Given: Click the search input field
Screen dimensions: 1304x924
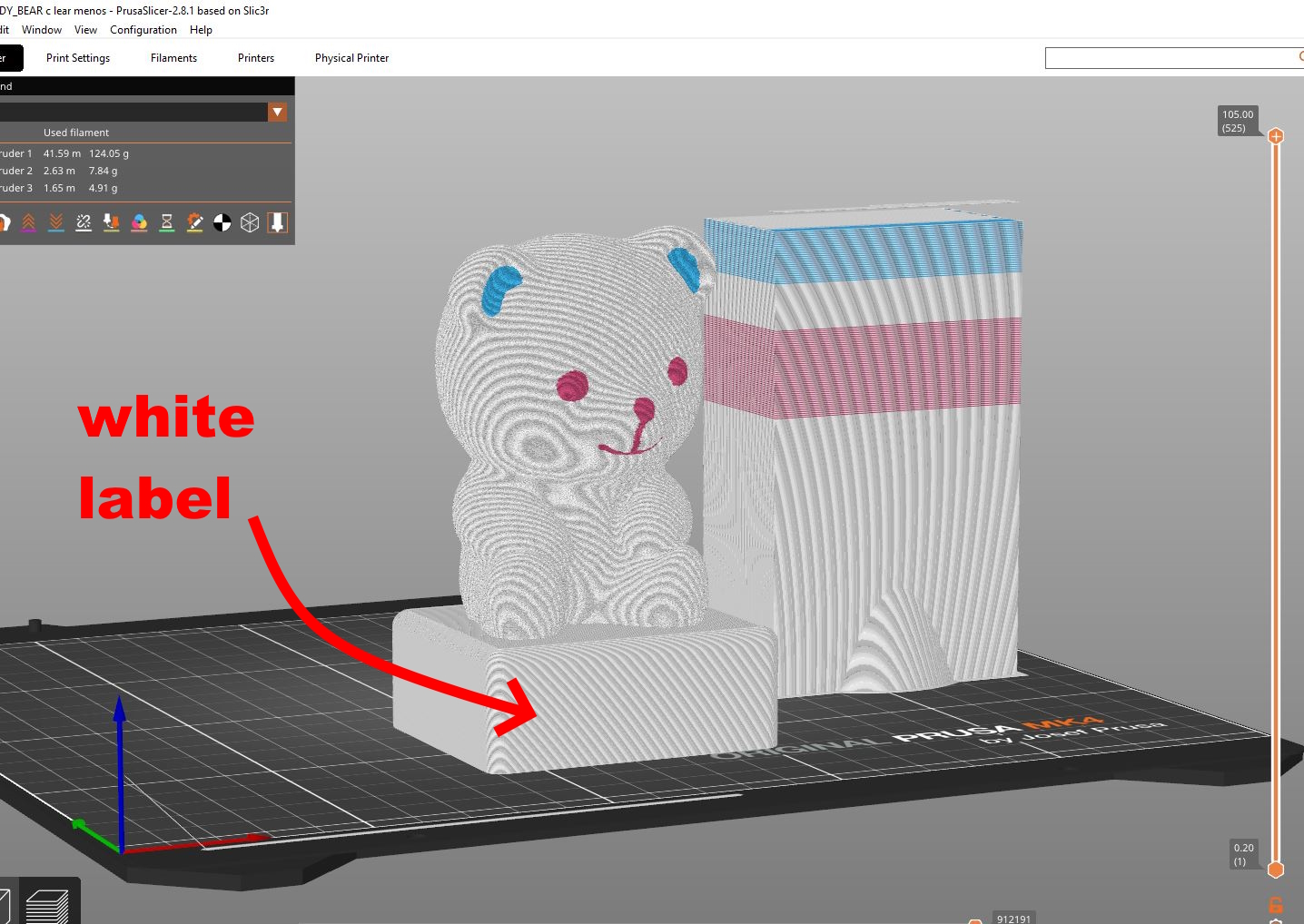Looking at the screenshot, I should tap(1173, 58).
